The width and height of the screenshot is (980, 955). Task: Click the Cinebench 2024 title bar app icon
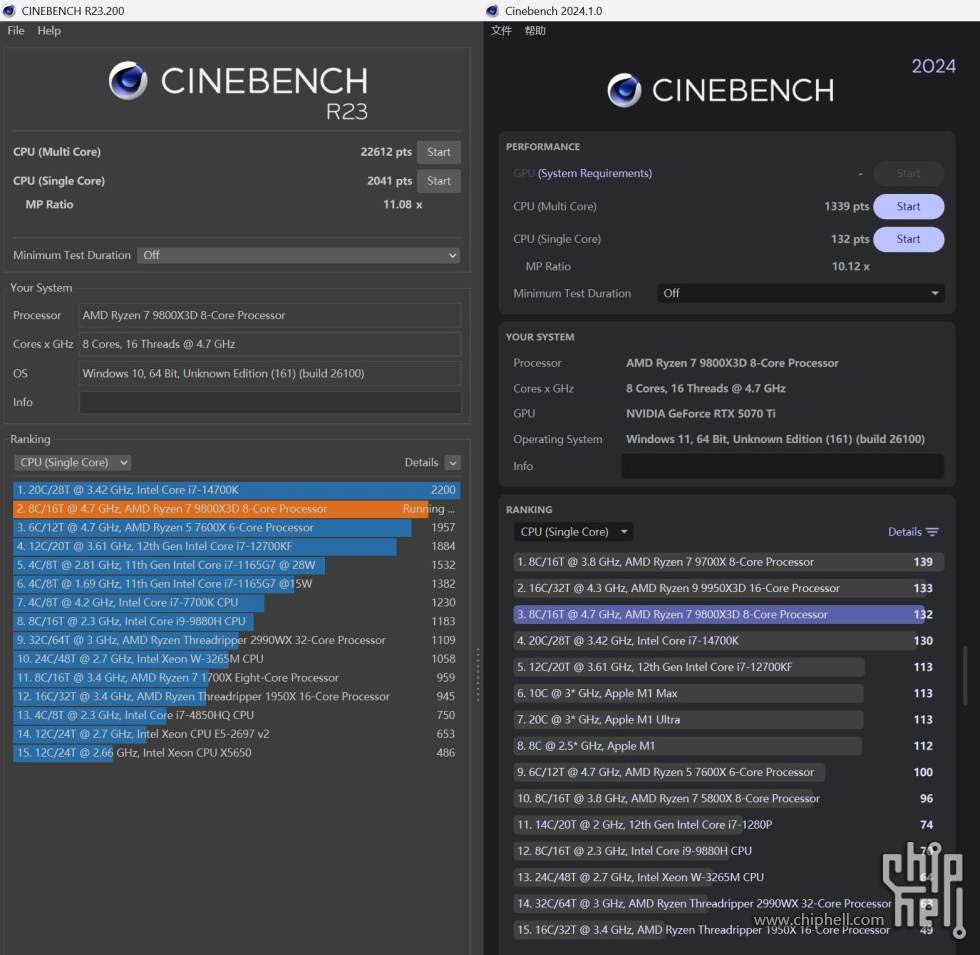(x=492, y=11)
